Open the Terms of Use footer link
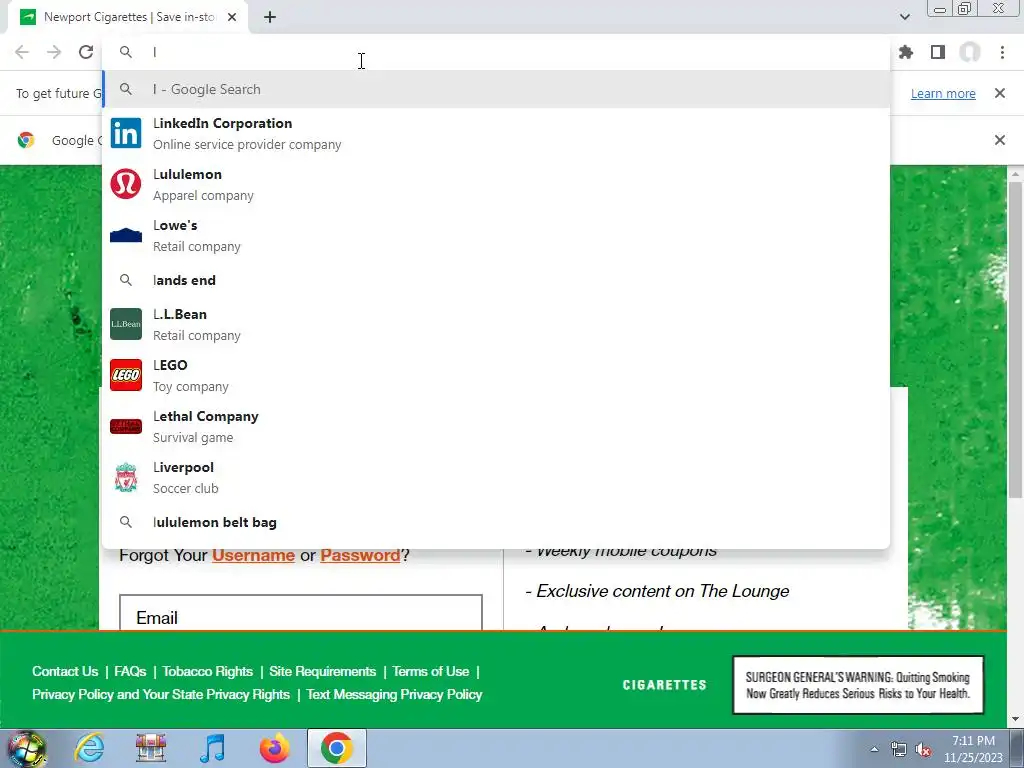The width and height of the screenshot is (1024, 768). tap(430, 671)
